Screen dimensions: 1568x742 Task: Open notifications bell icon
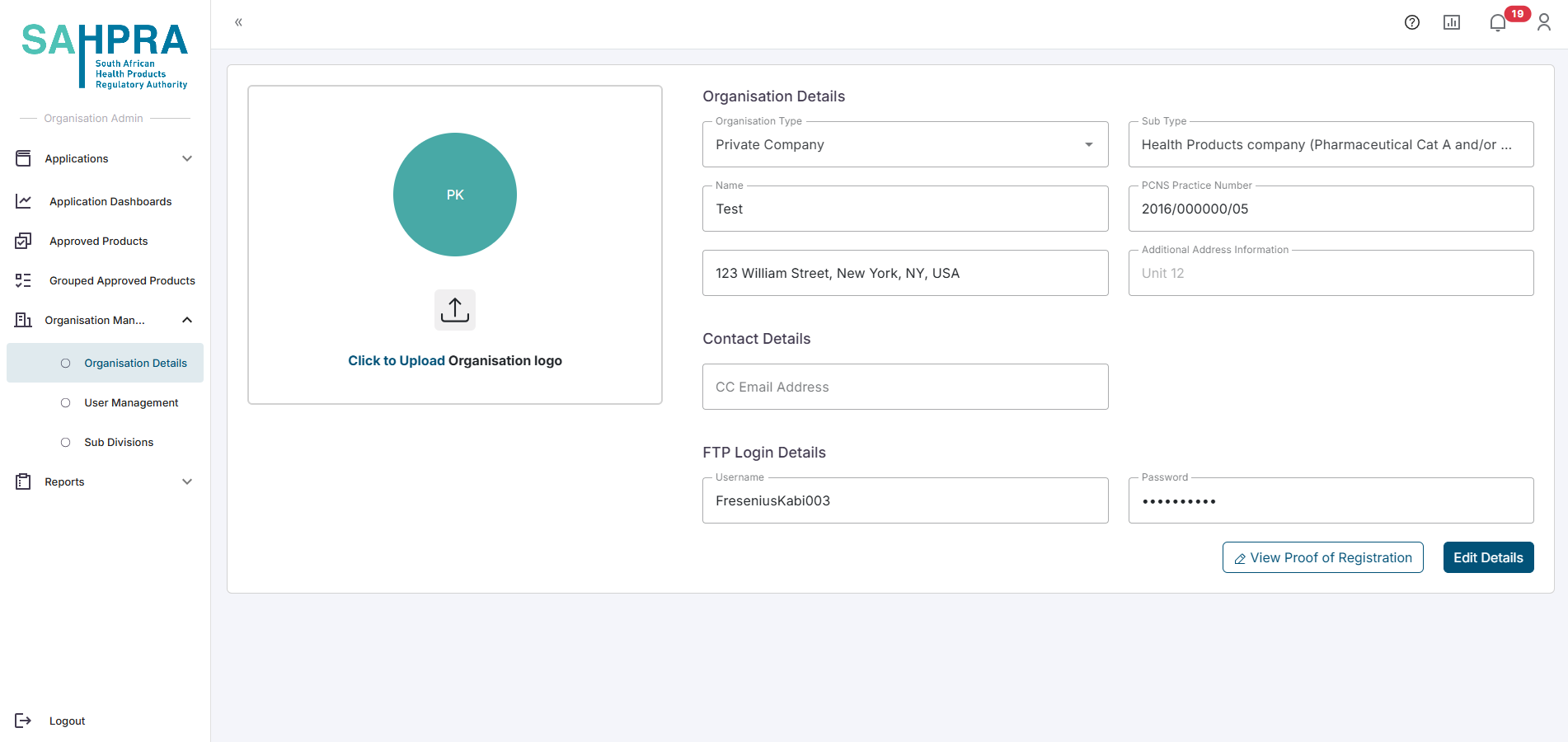point(1498,23)
